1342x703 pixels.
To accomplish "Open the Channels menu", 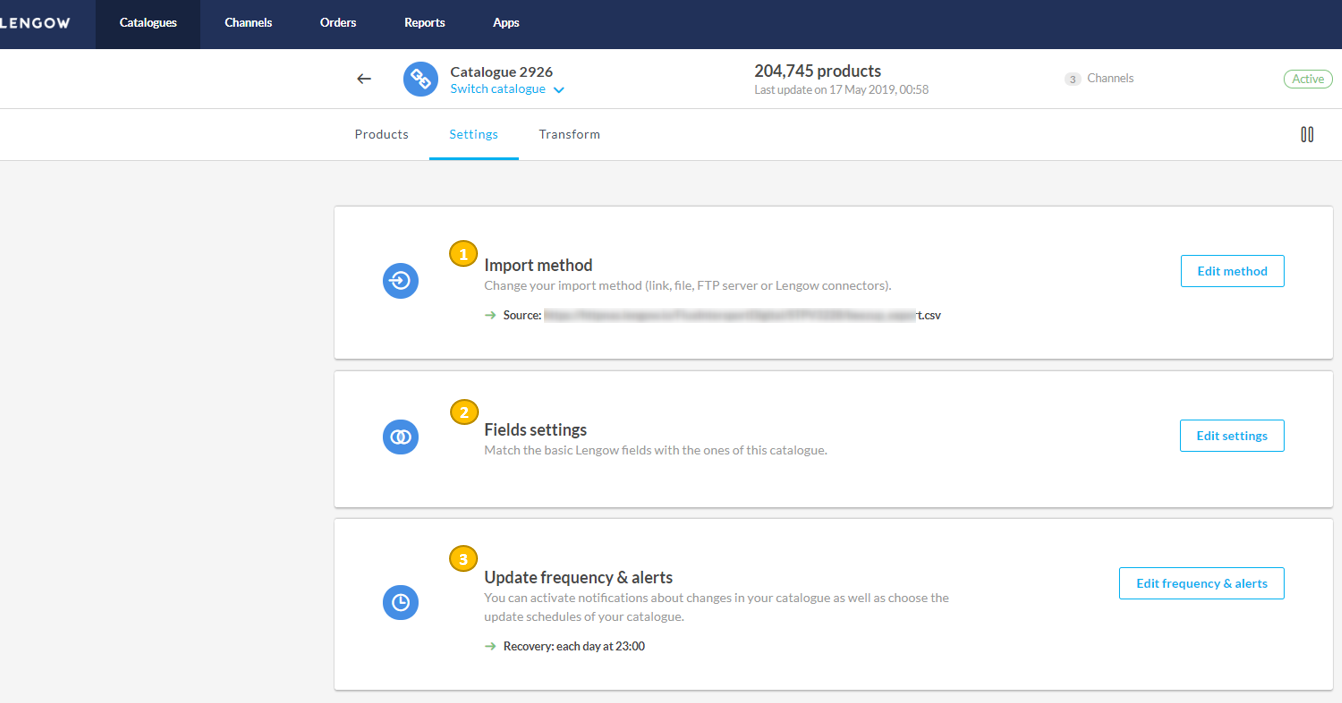I will pyautogui.click(x=248, y=23).
